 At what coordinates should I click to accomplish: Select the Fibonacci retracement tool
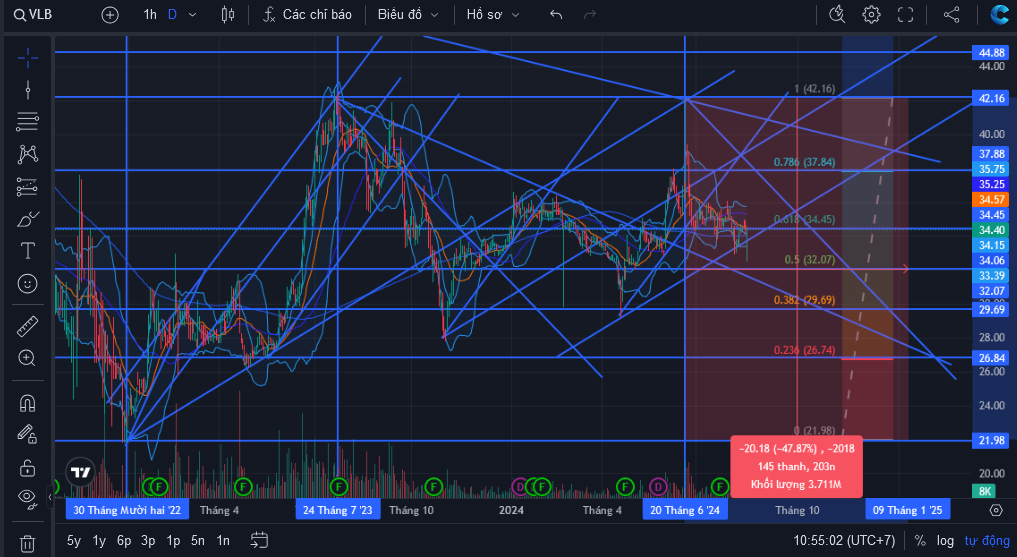[x=27, y=121]
